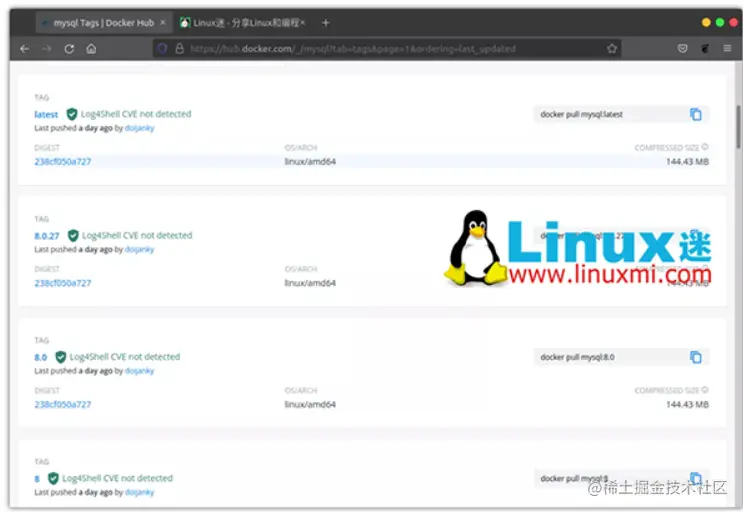The height and width of the screenshot is (512, 743).
Task: Open doijanky profile under tag 8
Action: click(x=139, y=492)
